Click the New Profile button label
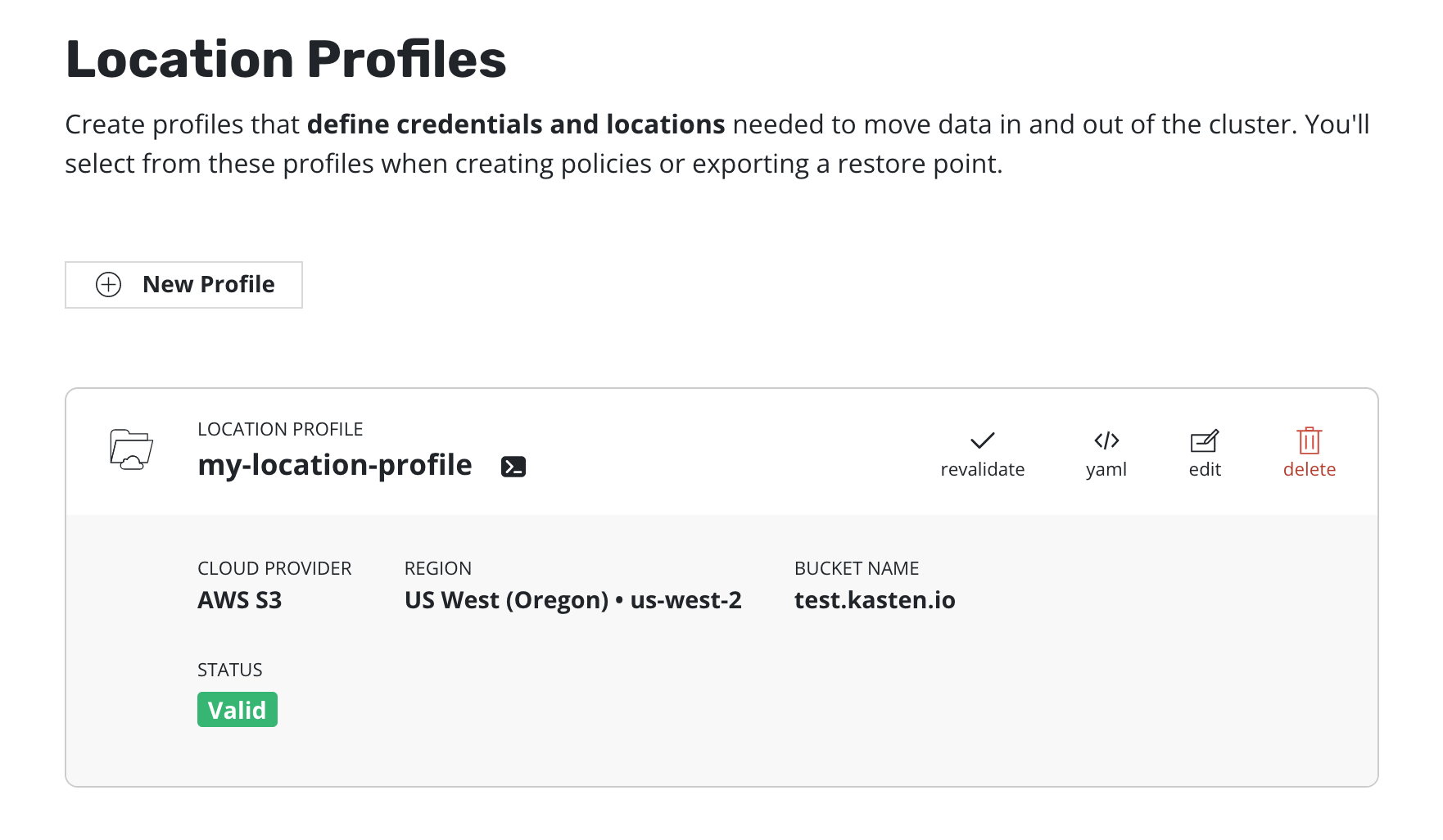Viewport: 1443px width, 840px height. (208, 285)
